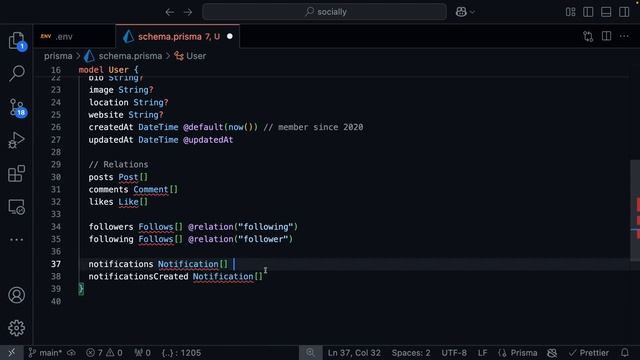Open the Explorer view in the activity bar

16,40
